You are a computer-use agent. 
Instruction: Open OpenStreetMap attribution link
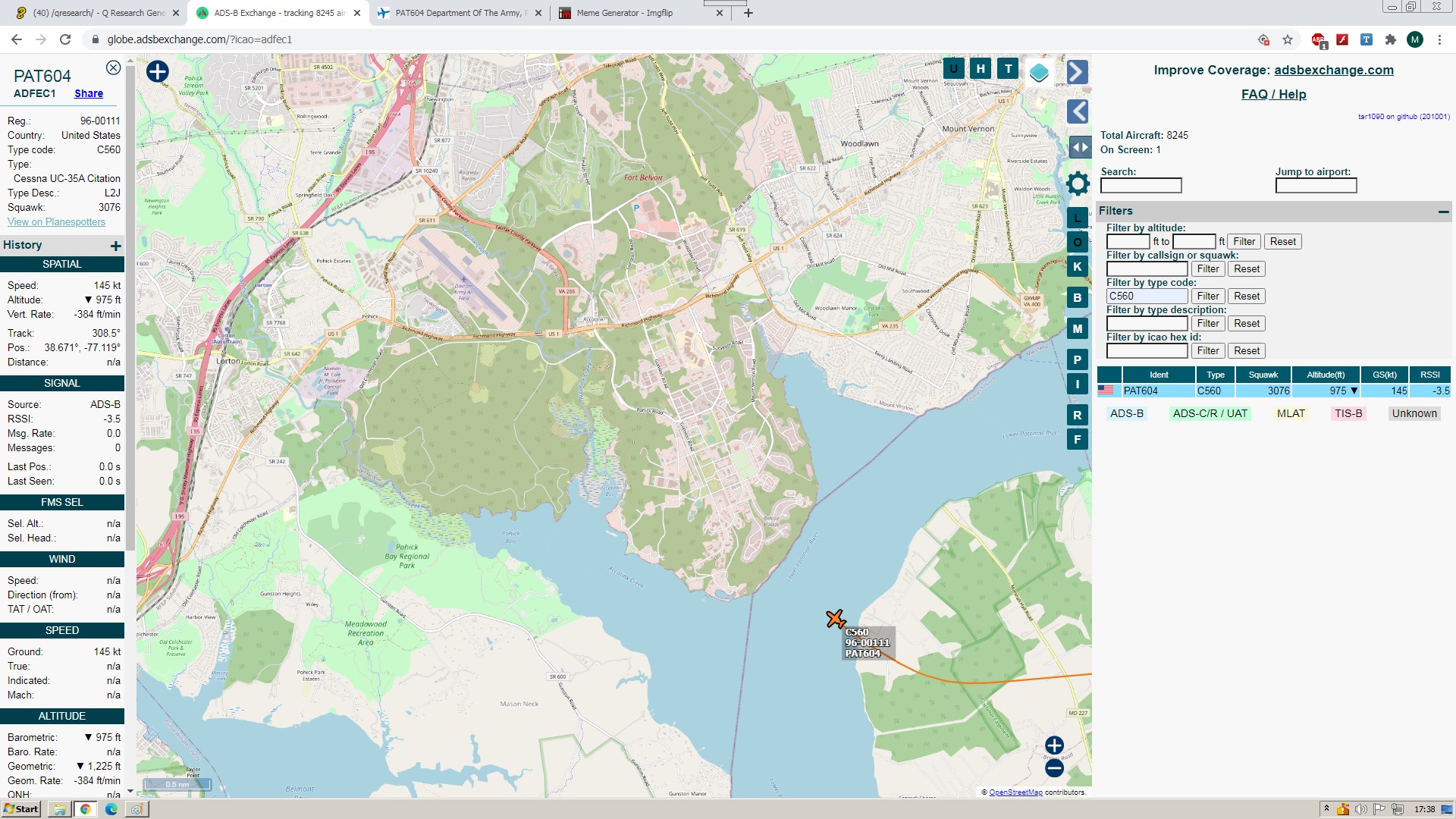coord(1015,792)
